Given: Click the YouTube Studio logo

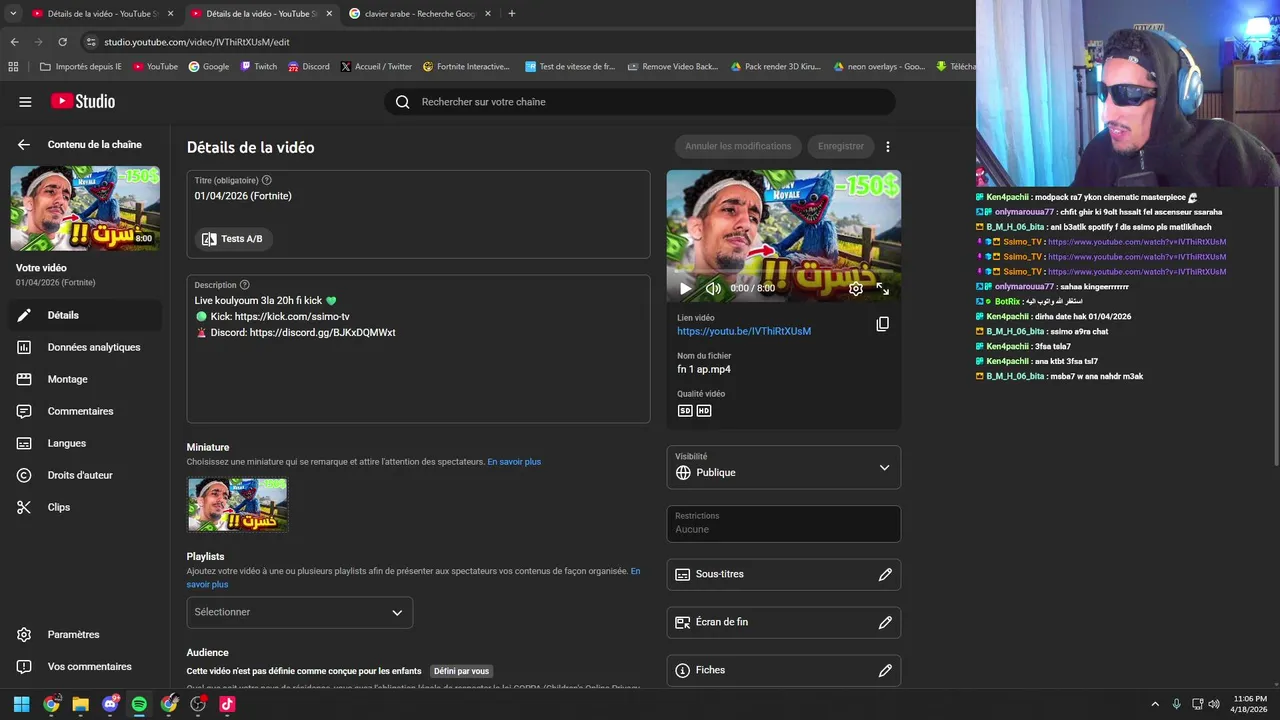Looking at the screenshot, I should click(x=83, y=101).
